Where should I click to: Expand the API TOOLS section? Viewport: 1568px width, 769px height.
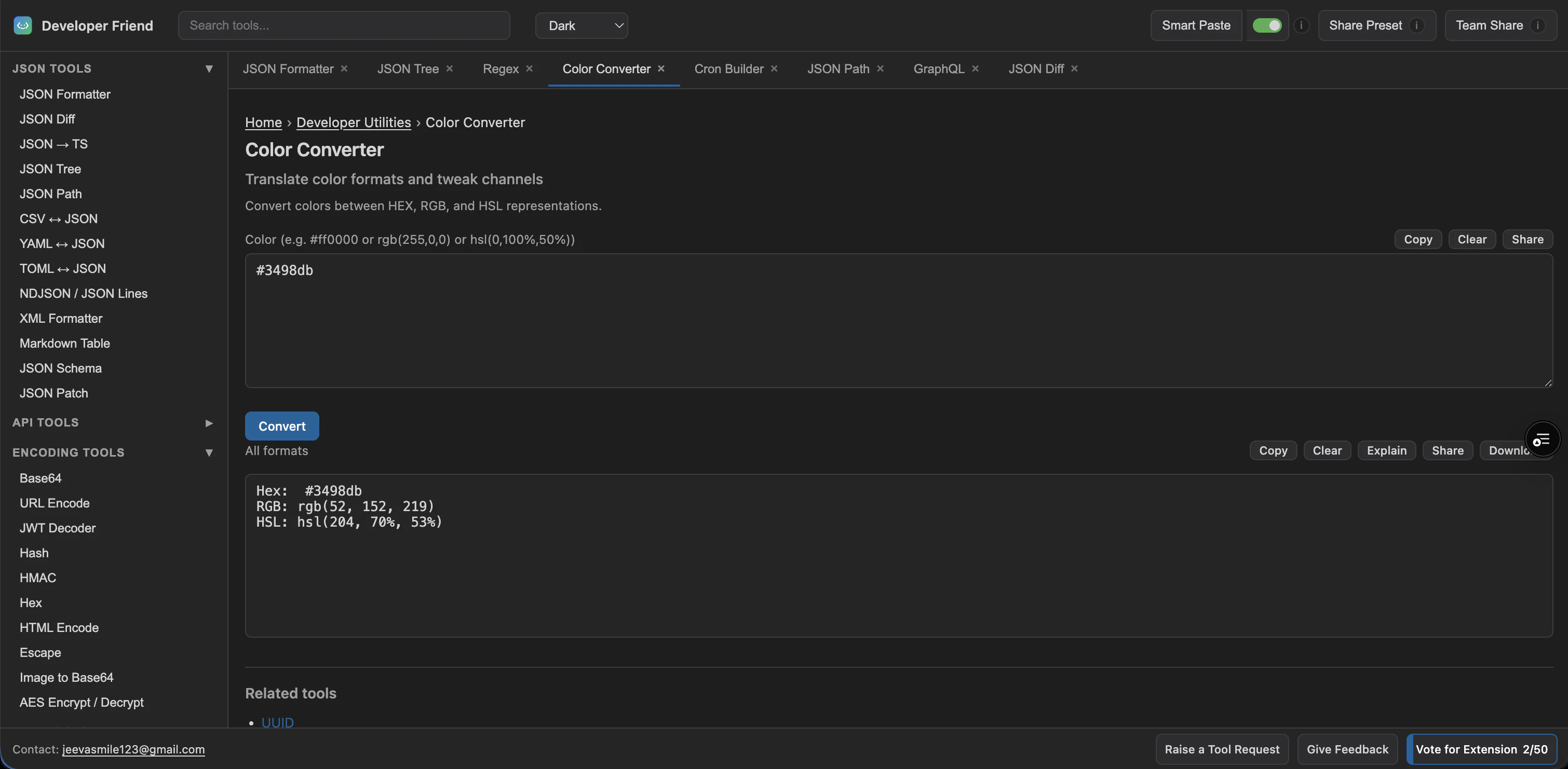(209, 423)
